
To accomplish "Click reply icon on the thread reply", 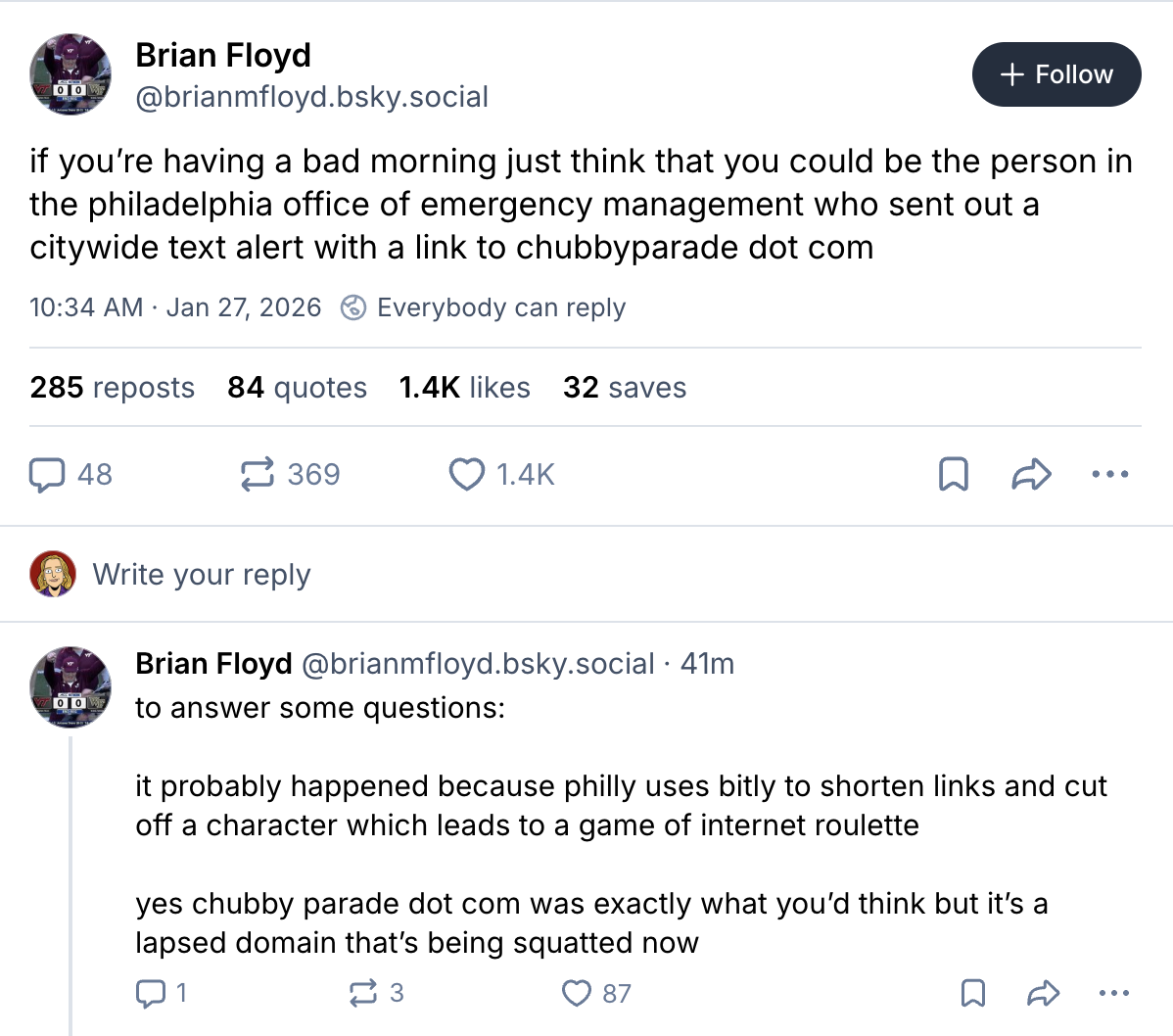I will coord(150,994).
